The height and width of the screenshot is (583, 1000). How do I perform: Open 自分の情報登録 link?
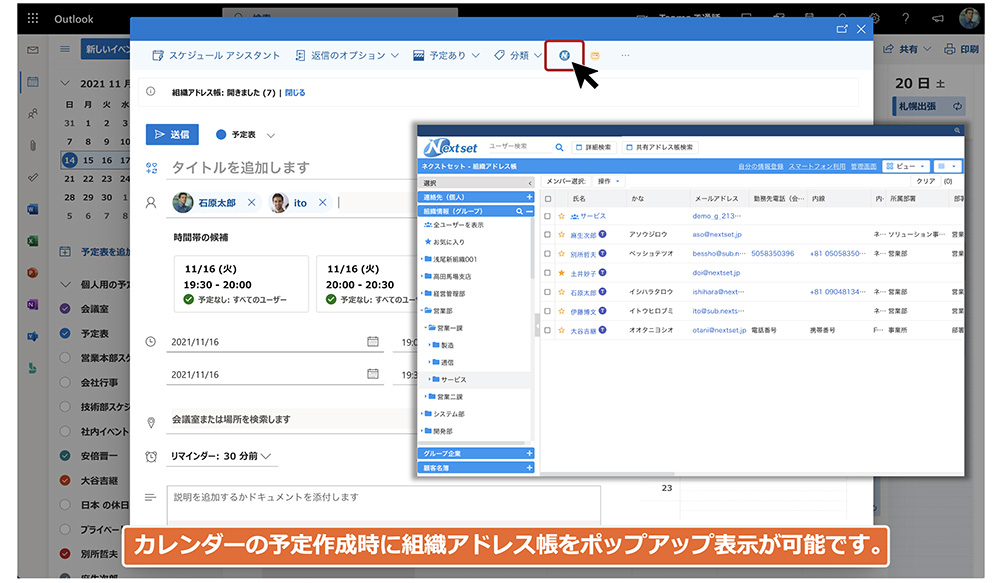[760, 166]
